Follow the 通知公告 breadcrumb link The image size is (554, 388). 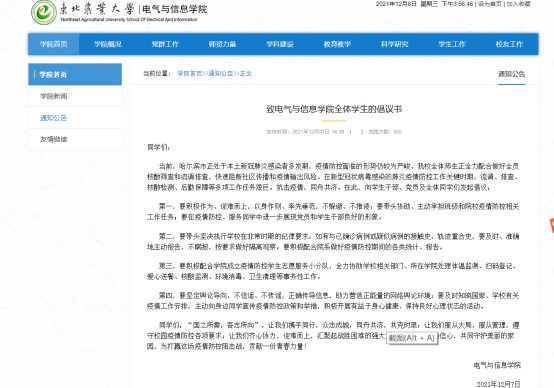(x=221, y=74)
